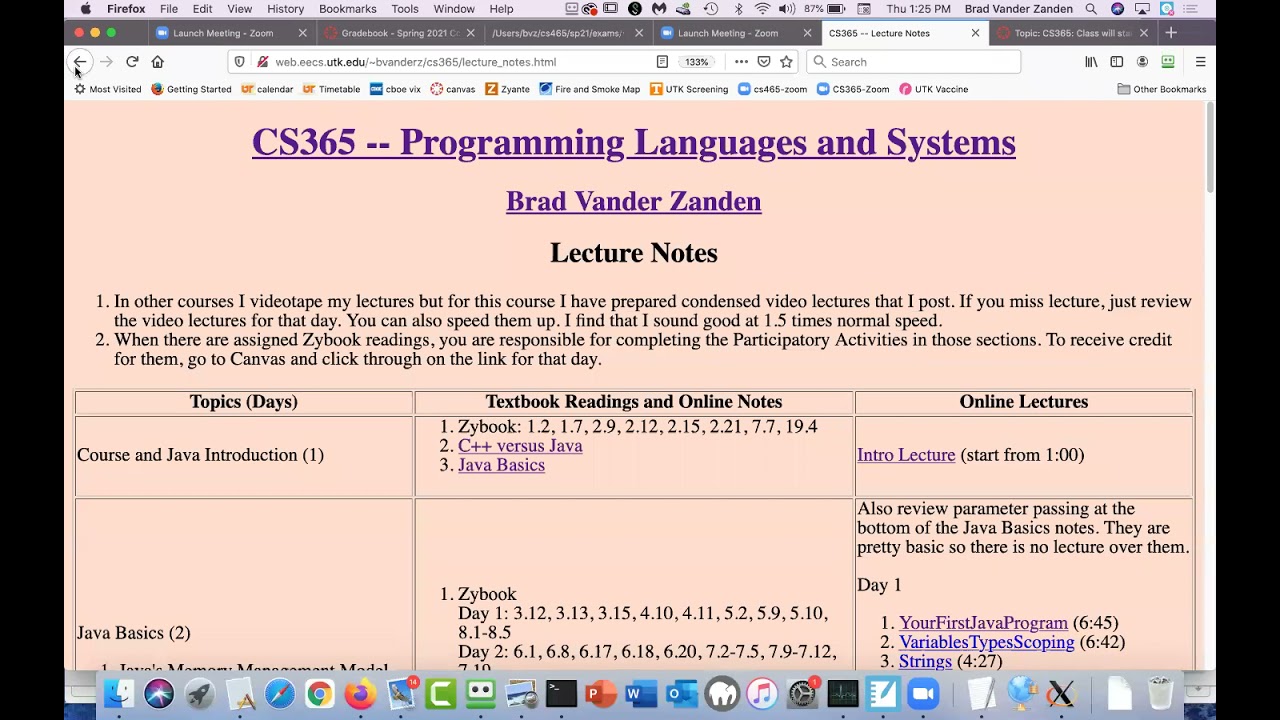Open the Firefox hamburger menu
This screenshot has width=1280, height=720.
click(1200, 62)
